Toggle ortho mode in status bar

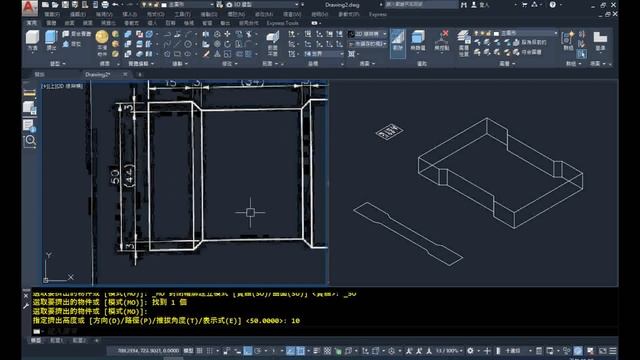click(248, 351)
